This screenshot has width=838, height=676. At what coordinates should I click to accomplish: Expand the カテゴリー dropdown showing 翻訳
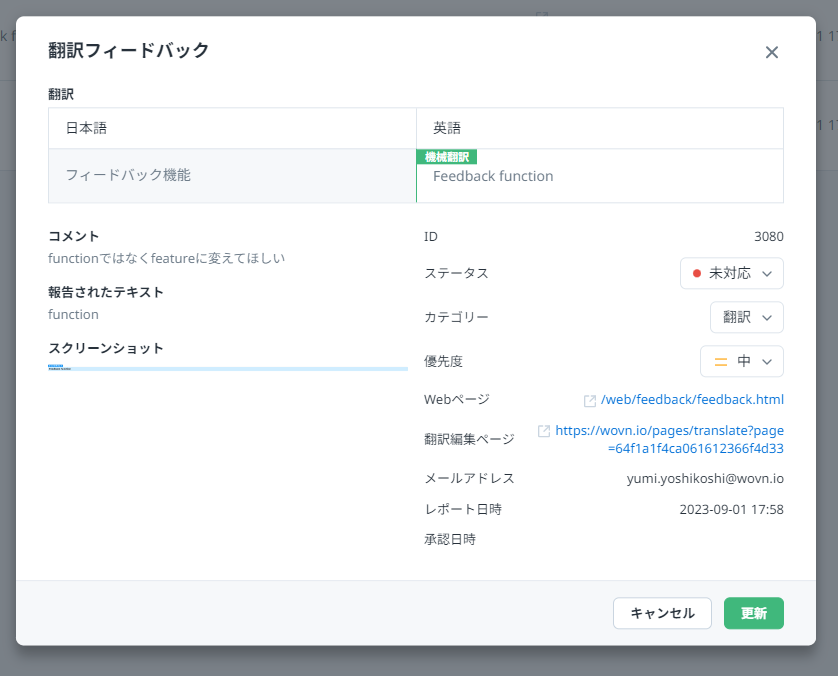click(x=746, y=317)
